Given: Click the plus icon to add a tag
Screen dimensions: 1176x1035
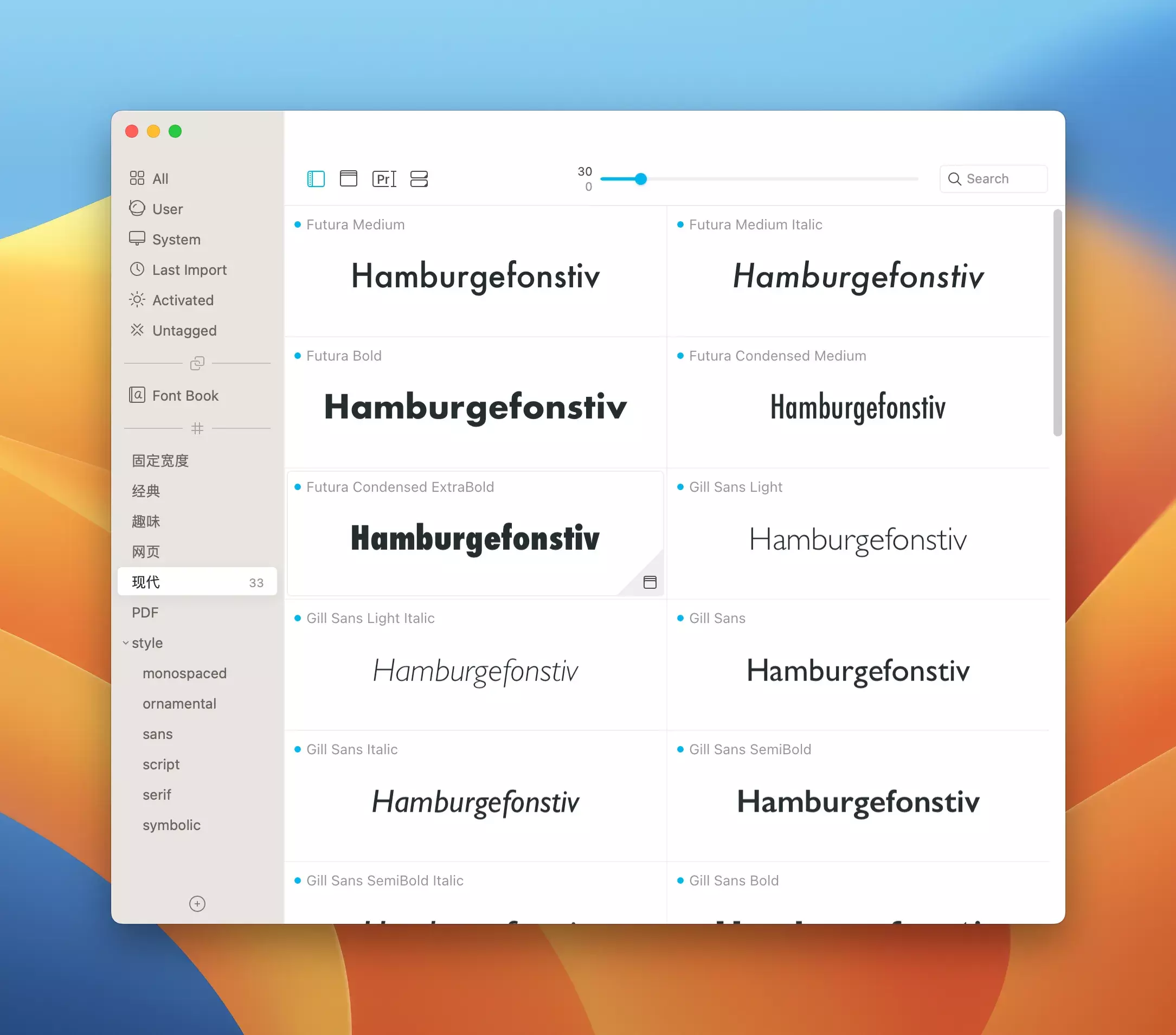Looking at the screenshot, I should coord(197,904).
